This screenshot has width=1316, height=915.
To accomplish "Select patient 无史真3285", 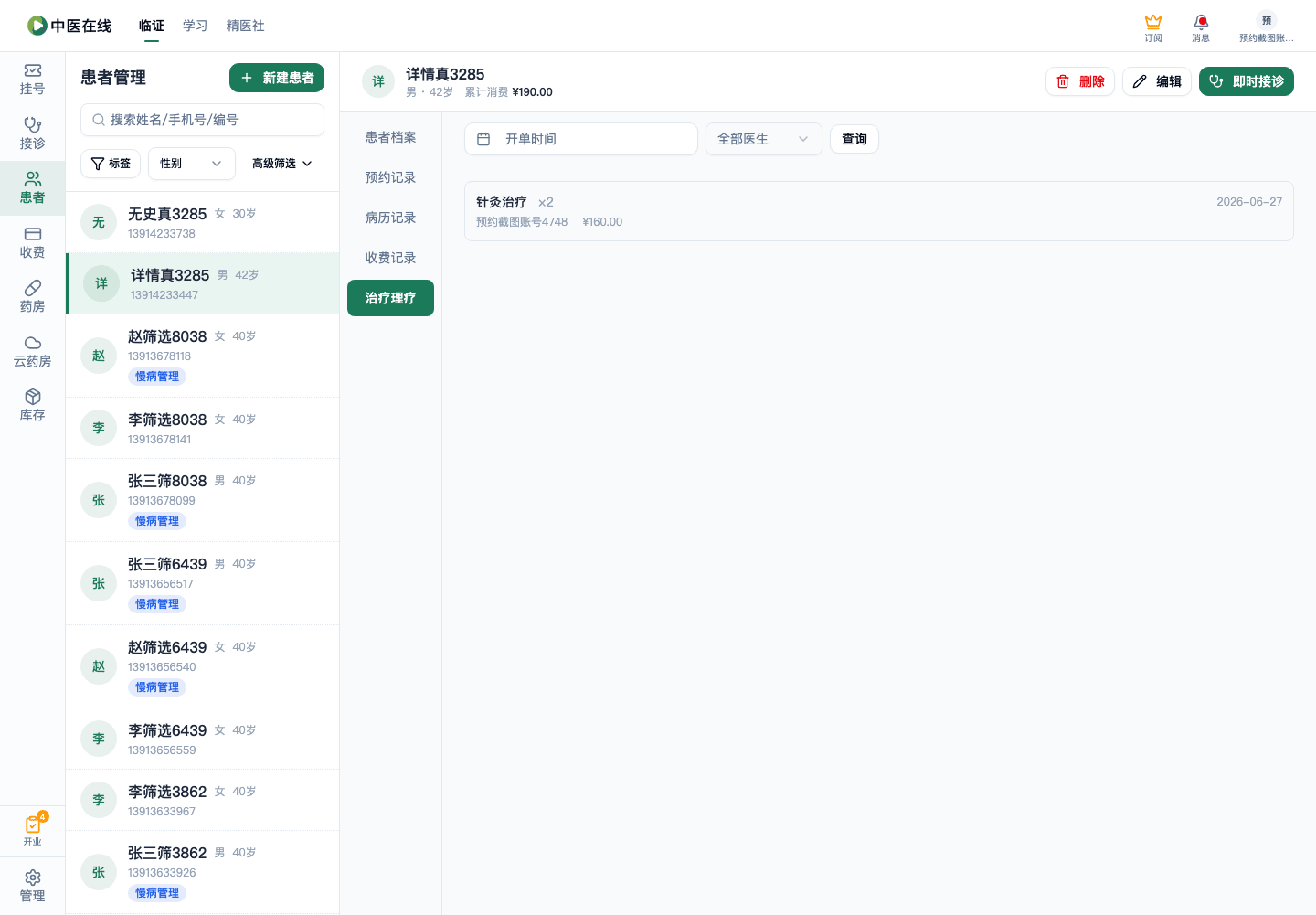I will (203, 222).
